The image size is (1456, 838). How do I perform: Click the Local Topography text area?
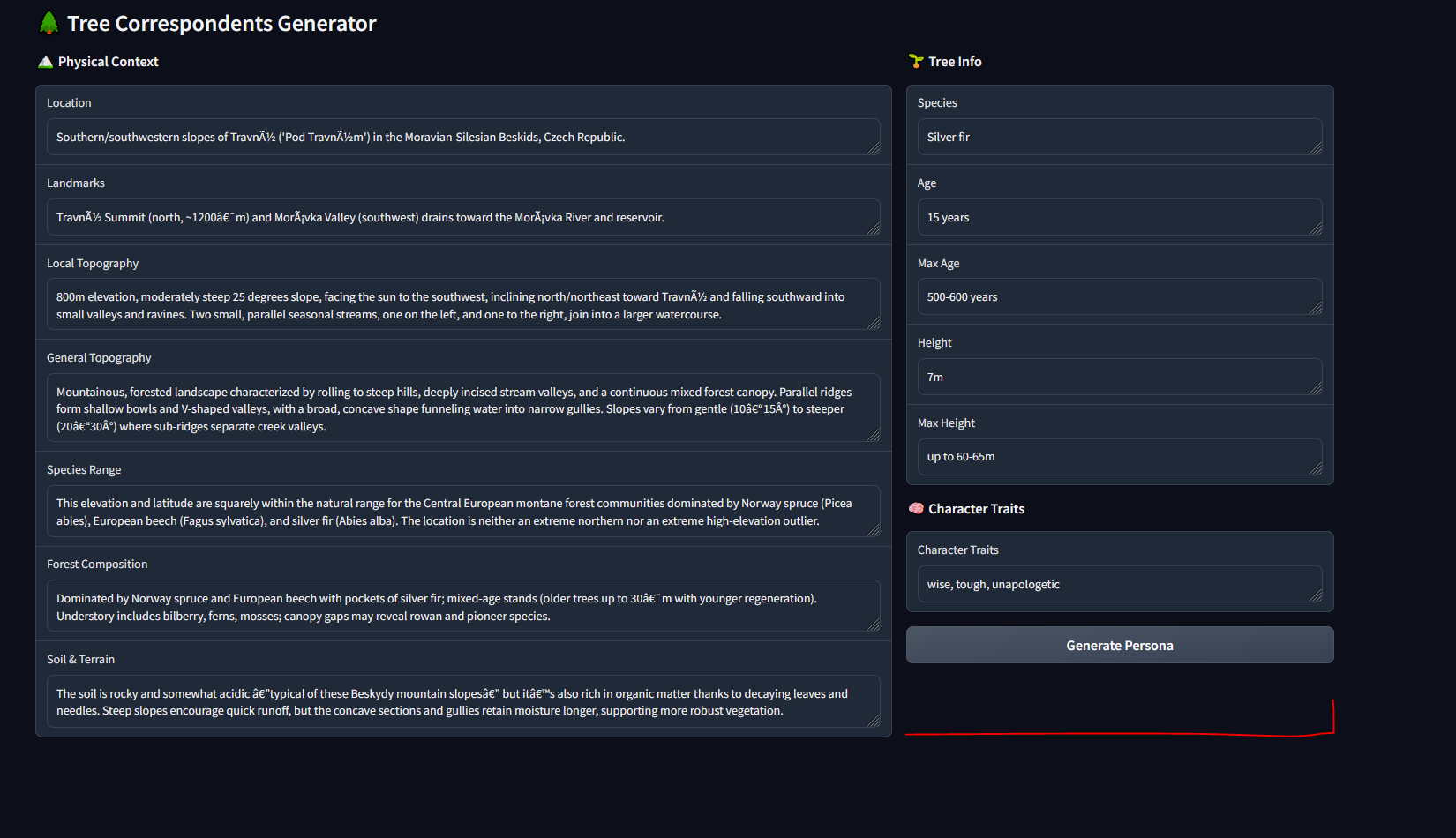pyautogui.click(x=462, y=305)
